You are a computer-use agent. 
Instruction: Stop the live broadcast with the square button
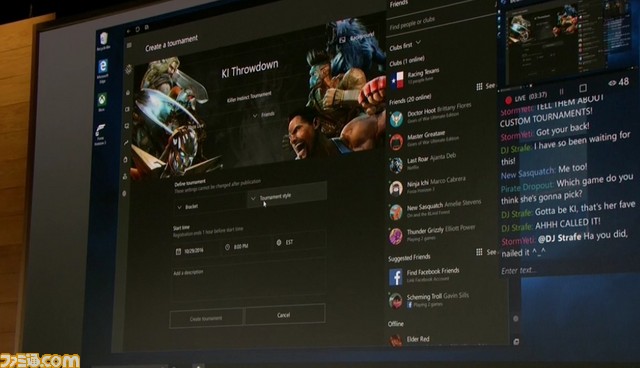[583, 88]
